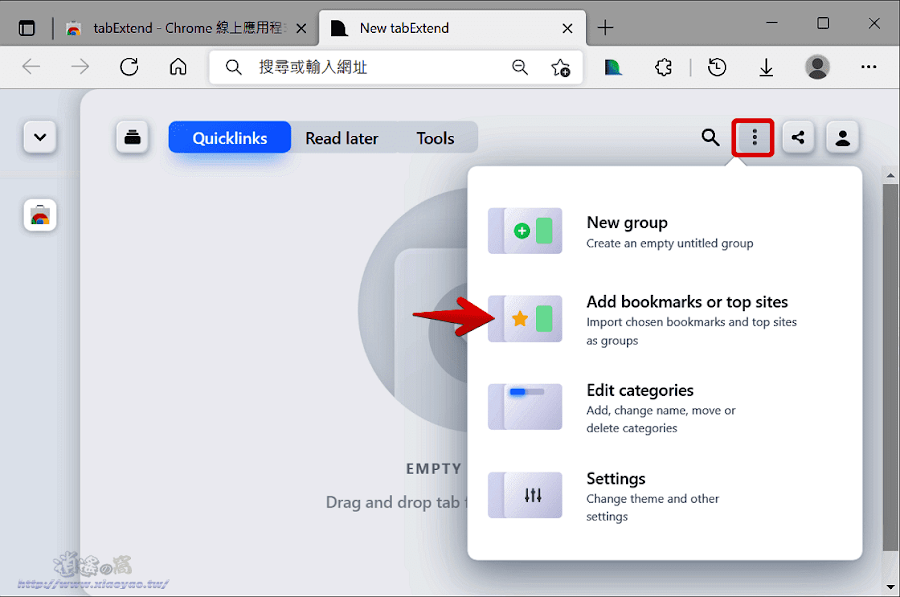
Task: Click the tabExtend stack button beside Quicklinks
Action: pos(133,137)
